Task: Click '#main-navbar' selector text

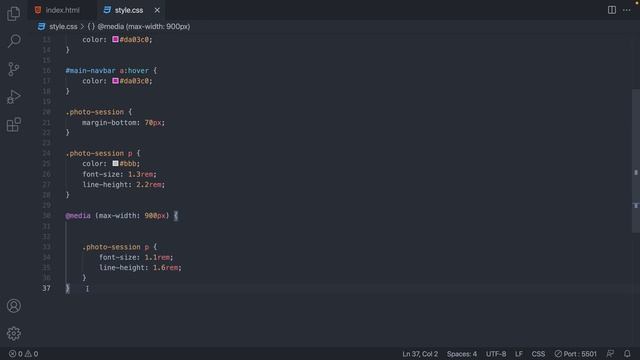Action: click(90, 71)
